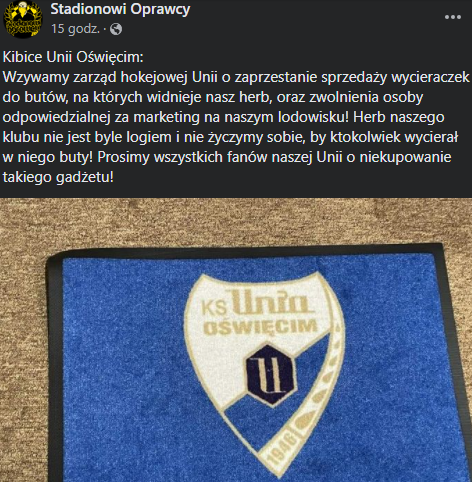Open the blue doormat photo attachment
This screenshot has width=472, height=482.
(x=236, y=340)
